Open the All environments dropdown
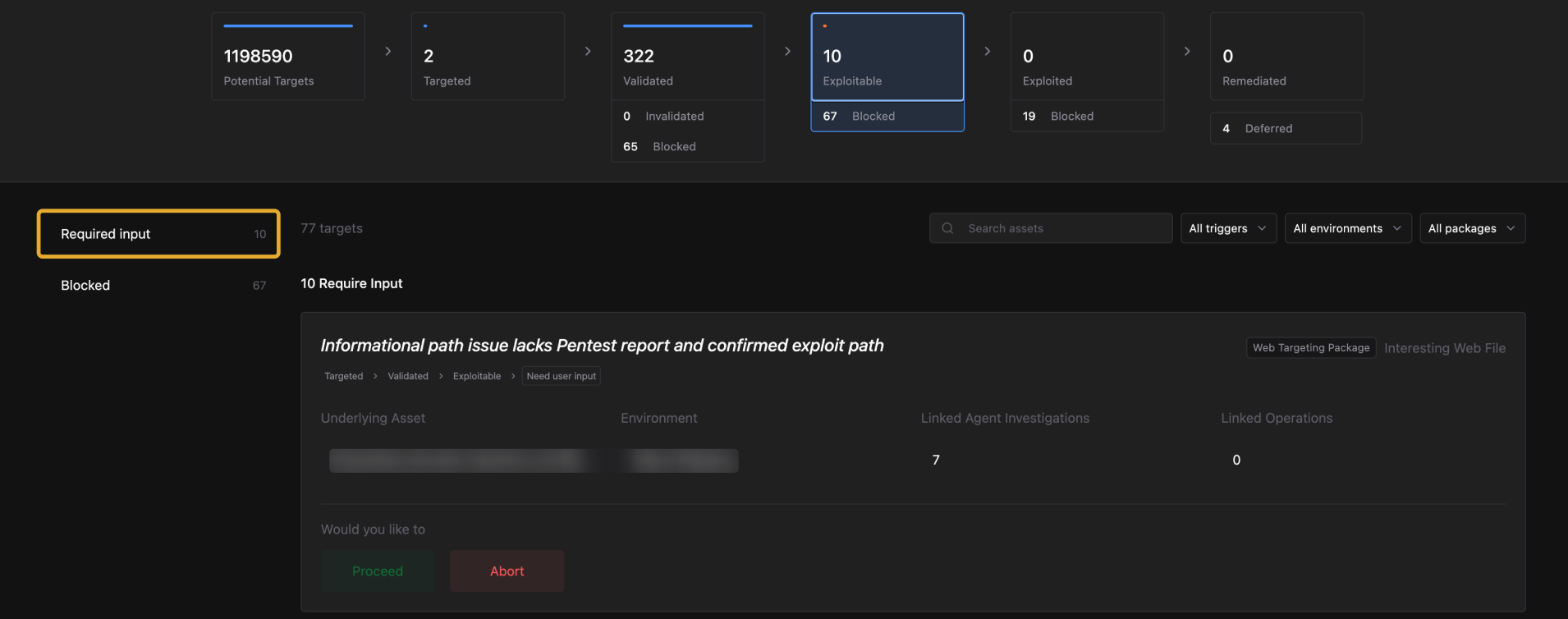Image resolution: width=1568 pixels, height=619 pixels. pyautogui.click(x=1348, y=228)
